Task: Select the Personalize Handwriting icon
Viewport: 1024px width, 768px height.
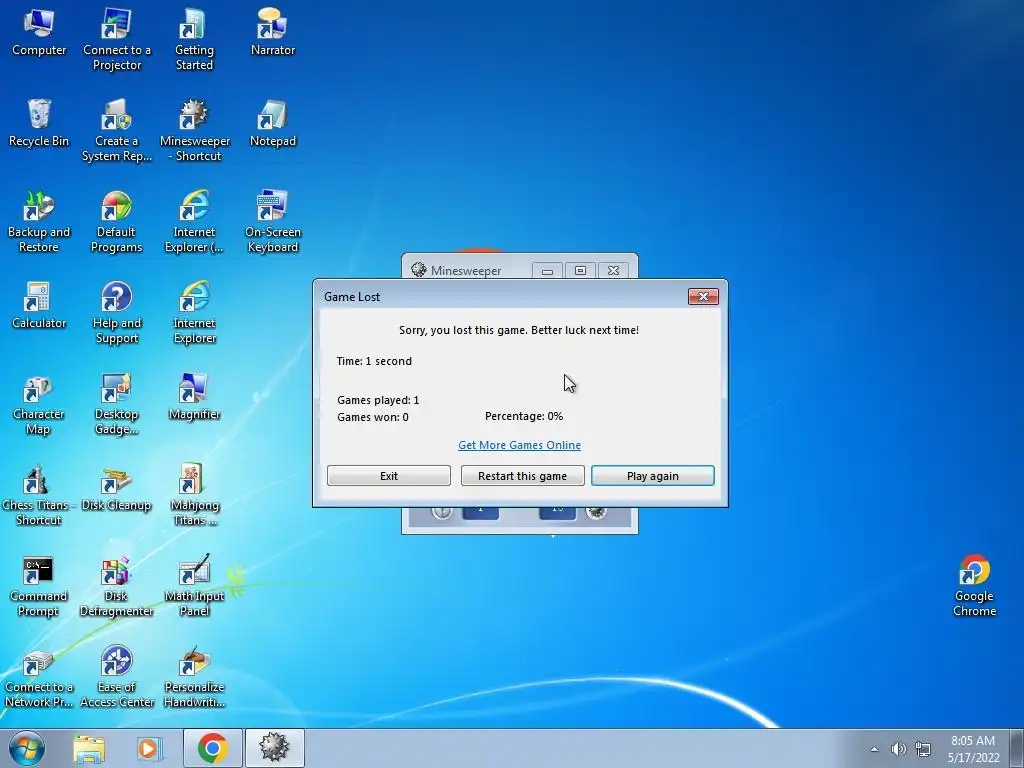Action: pos(195,677)
